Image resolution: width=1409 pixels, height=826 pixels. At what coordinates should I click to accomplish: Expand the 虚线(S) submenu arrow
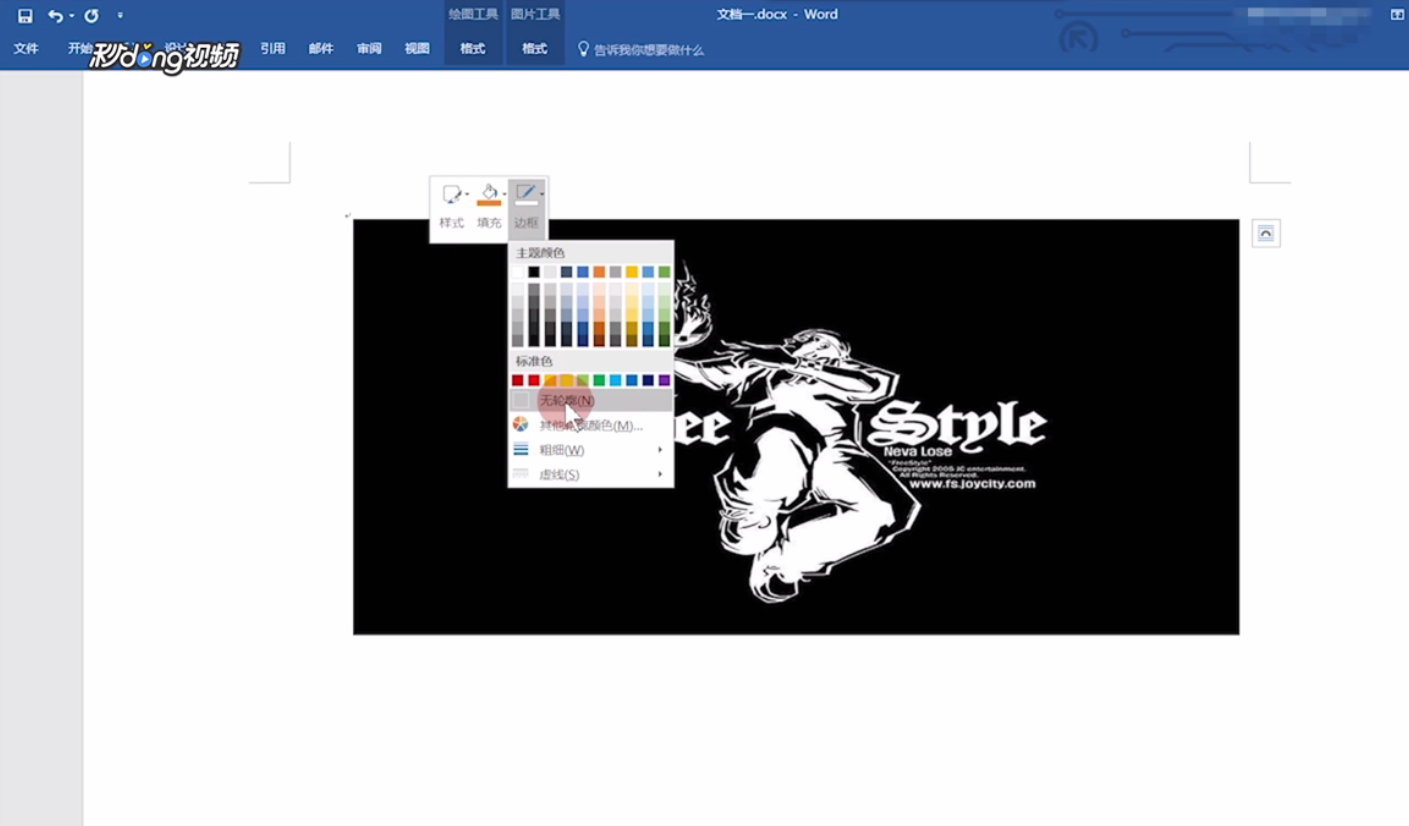tap(660, 475)
